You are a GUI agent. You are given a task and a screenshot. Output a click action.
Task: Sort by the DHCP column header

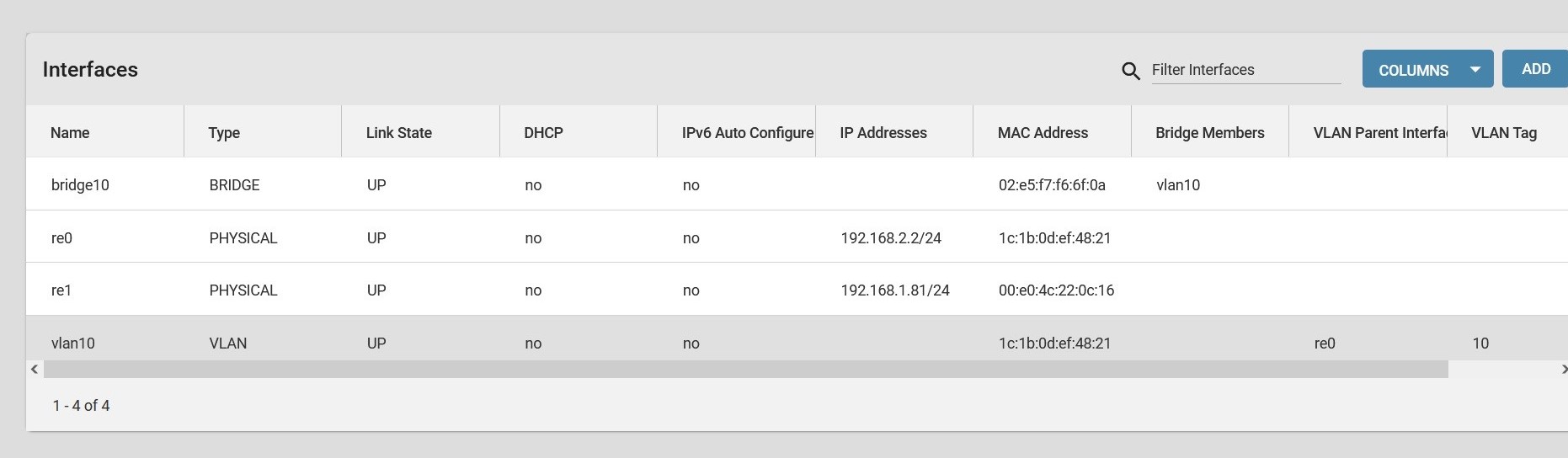[x=543, y=132]
